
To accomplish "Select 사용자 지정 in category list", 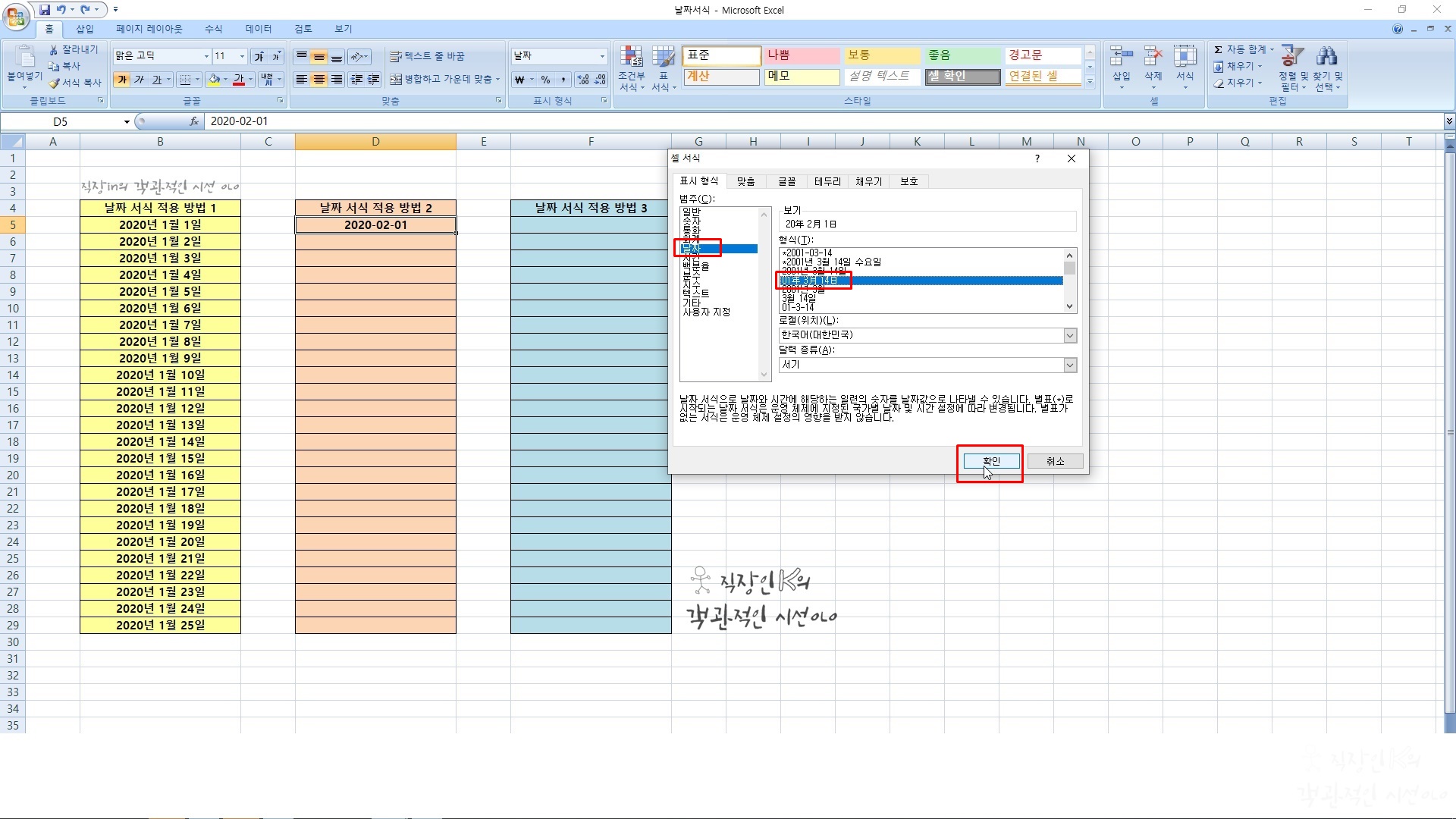I will coord(706,312).
